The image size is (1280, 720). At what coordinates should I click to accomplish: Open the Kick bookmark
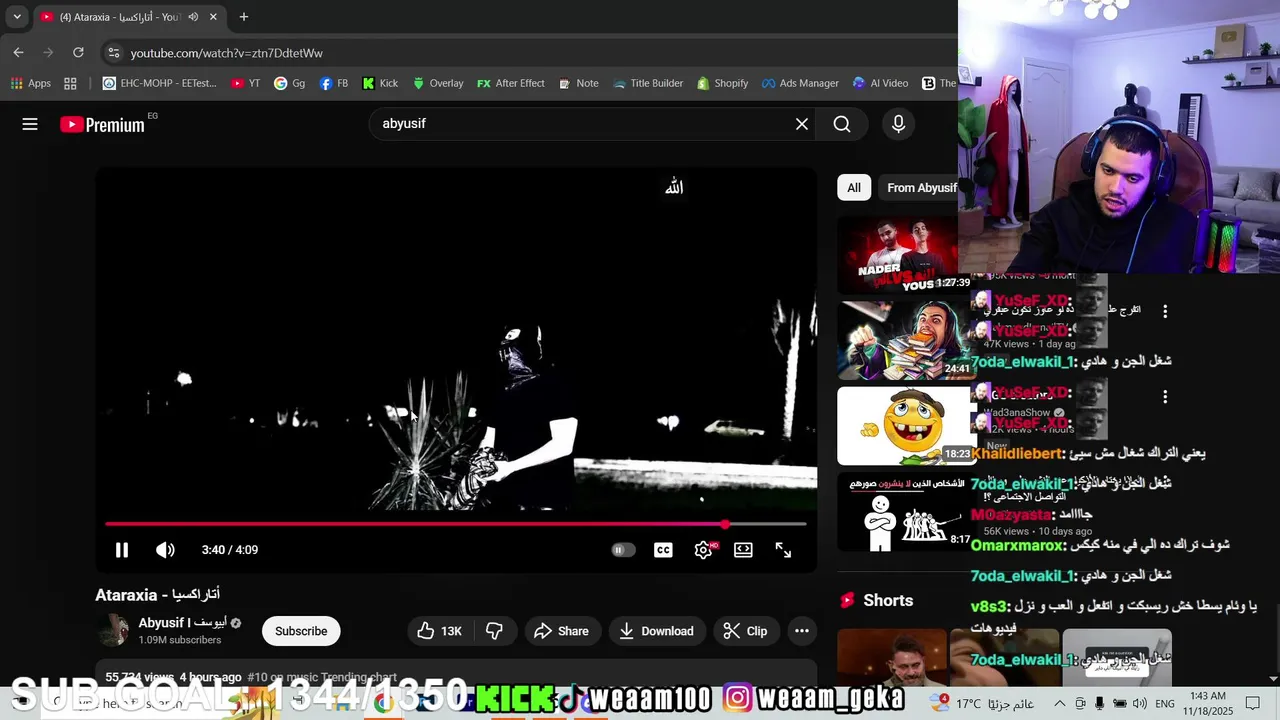coord(380,83)
